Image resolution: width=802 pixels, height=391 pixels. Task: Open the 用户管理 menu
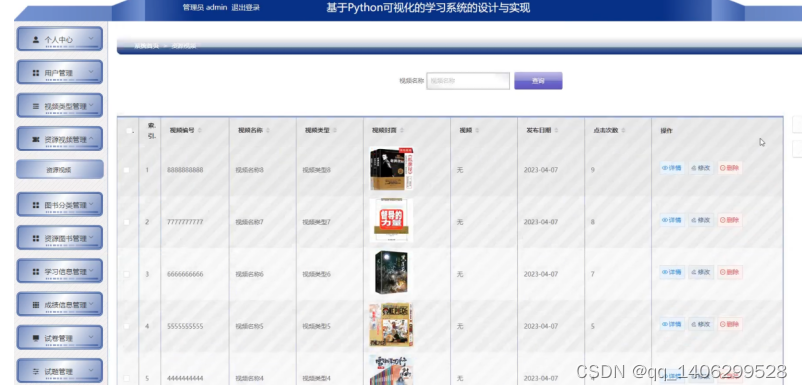pyautogui.click(x=59, y=72)
